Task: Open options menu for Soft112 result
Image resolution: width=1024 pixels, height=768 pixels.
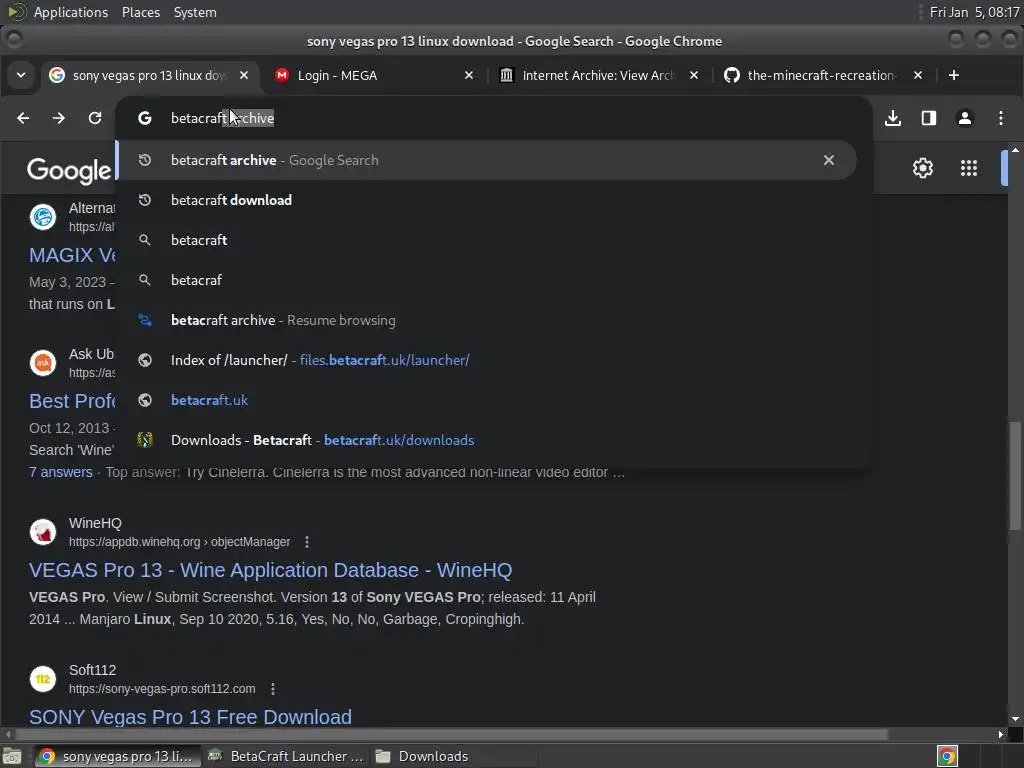Action: (x=273, y=689)
